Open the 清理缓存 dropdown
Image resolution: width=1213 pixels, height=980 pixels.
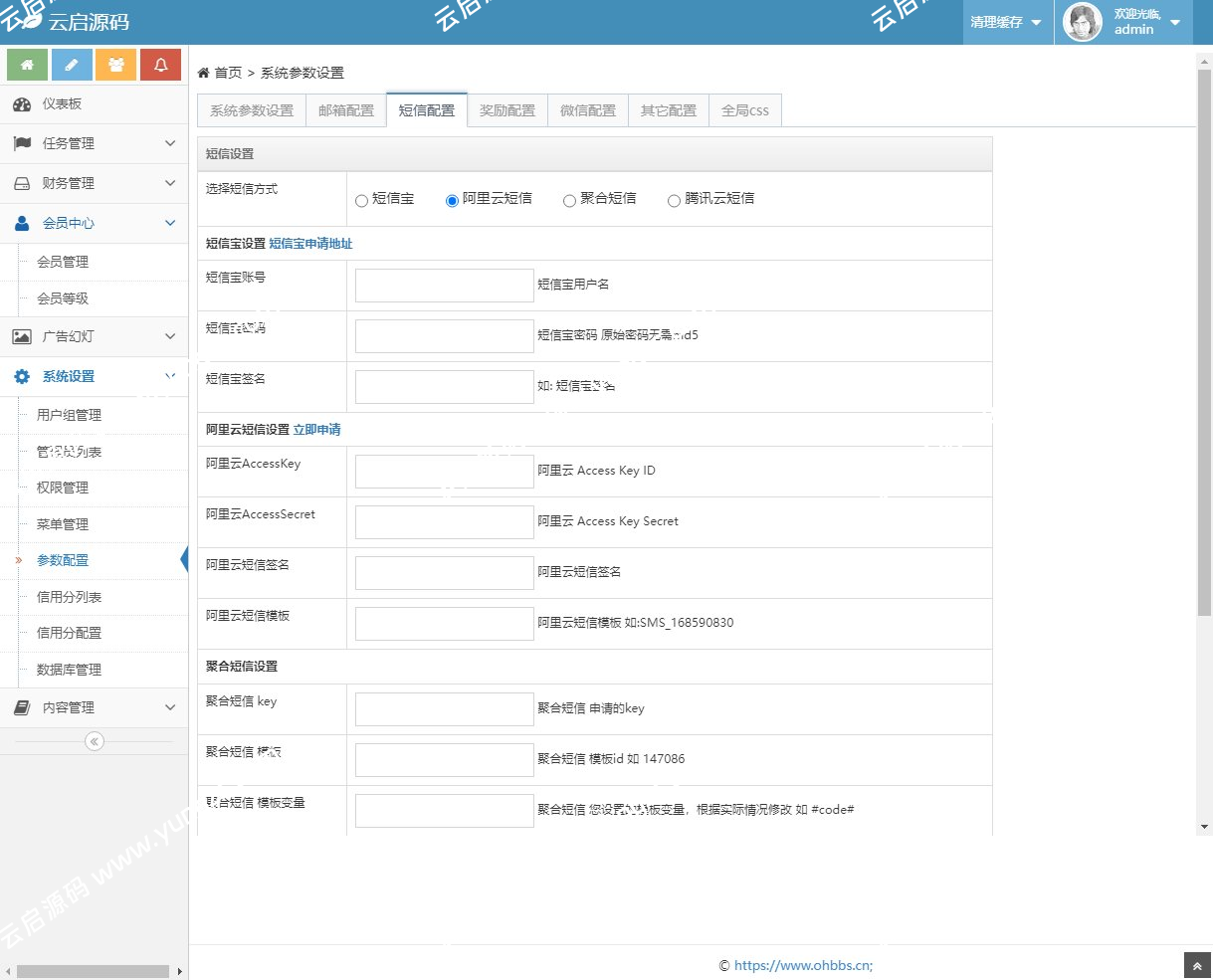(x=1006, y=21)
